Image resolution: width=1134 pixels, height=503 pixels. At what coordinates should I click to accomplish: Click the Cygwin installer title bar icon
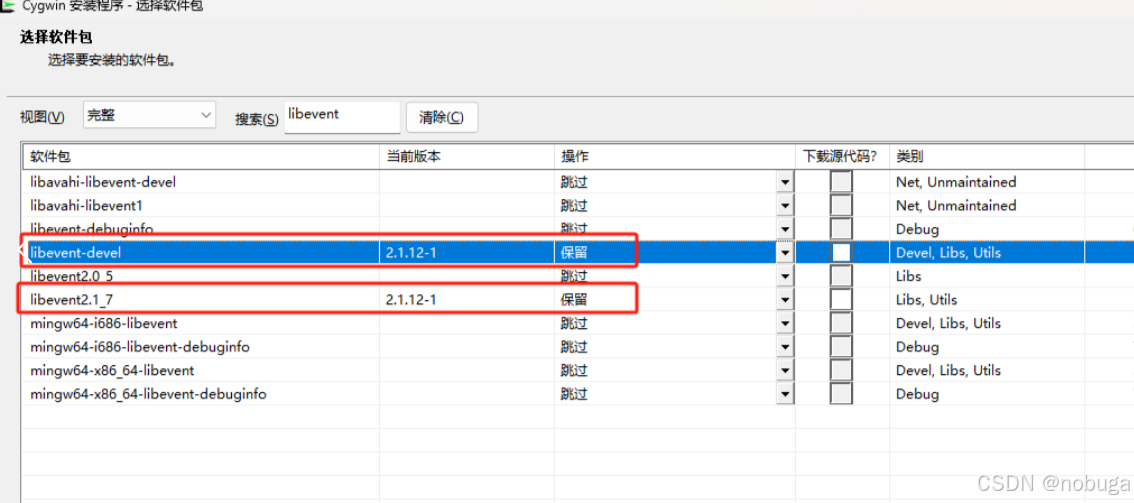coord(7,7)
